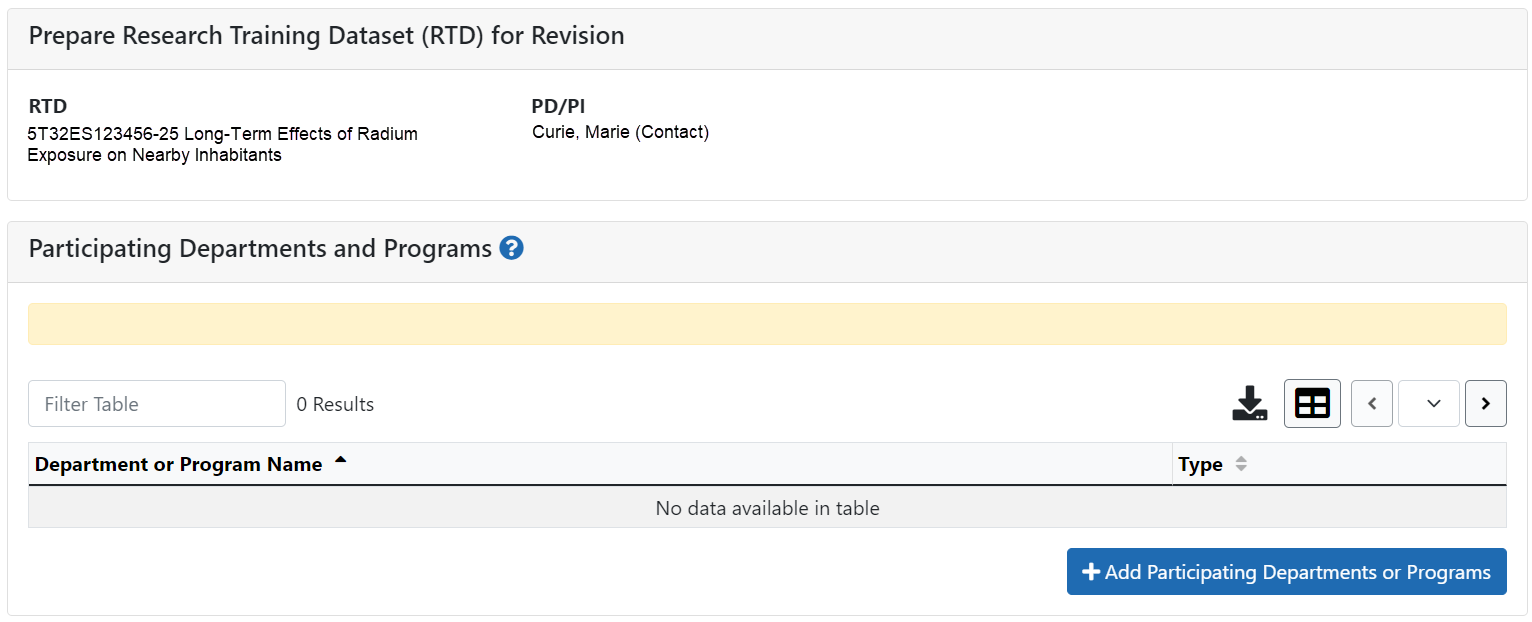
Task: Click the No data available in table row
Action: point(767,508)
